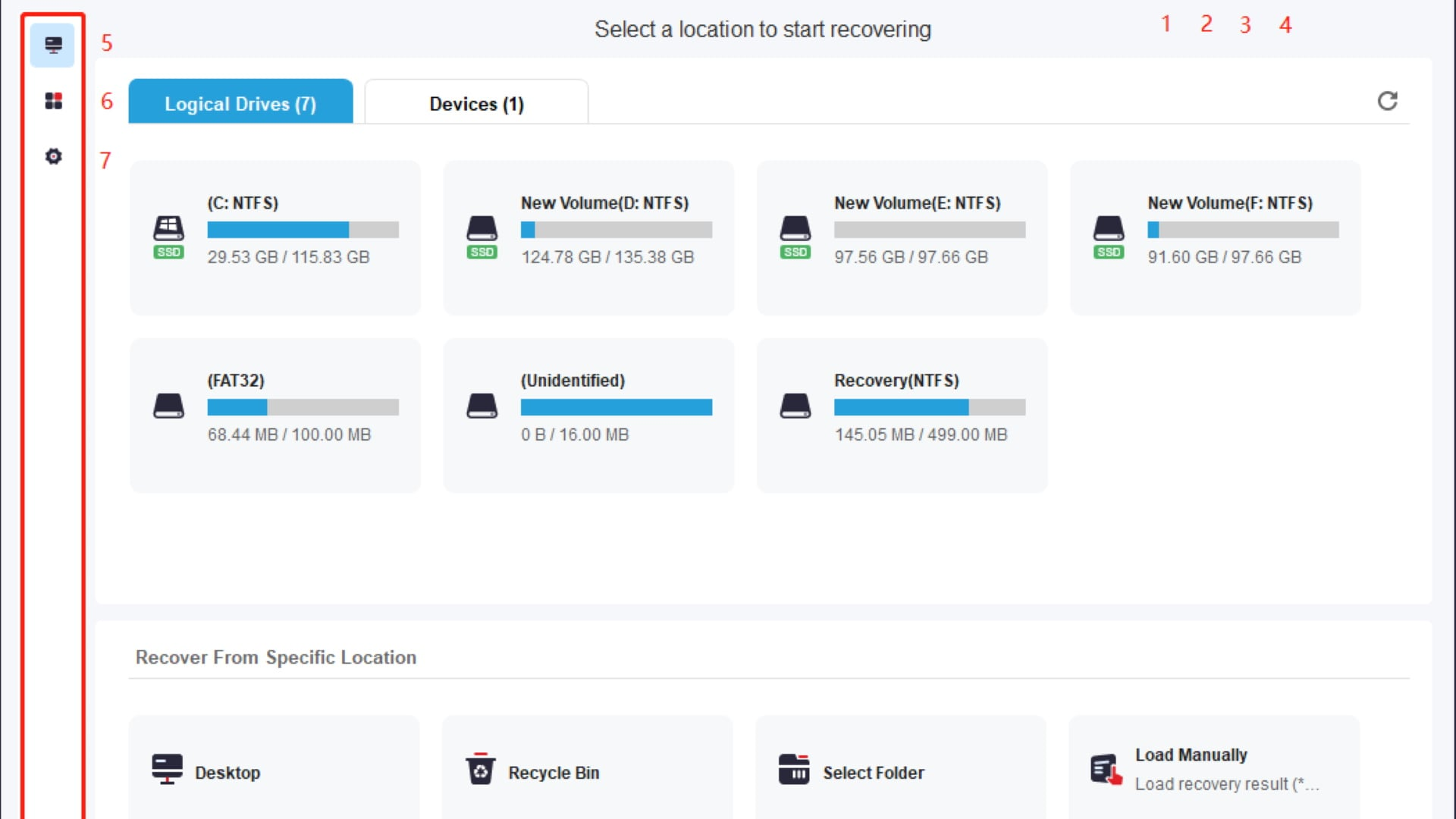Refresh the drive list

pyautogui.click(x=1387, y=101)
